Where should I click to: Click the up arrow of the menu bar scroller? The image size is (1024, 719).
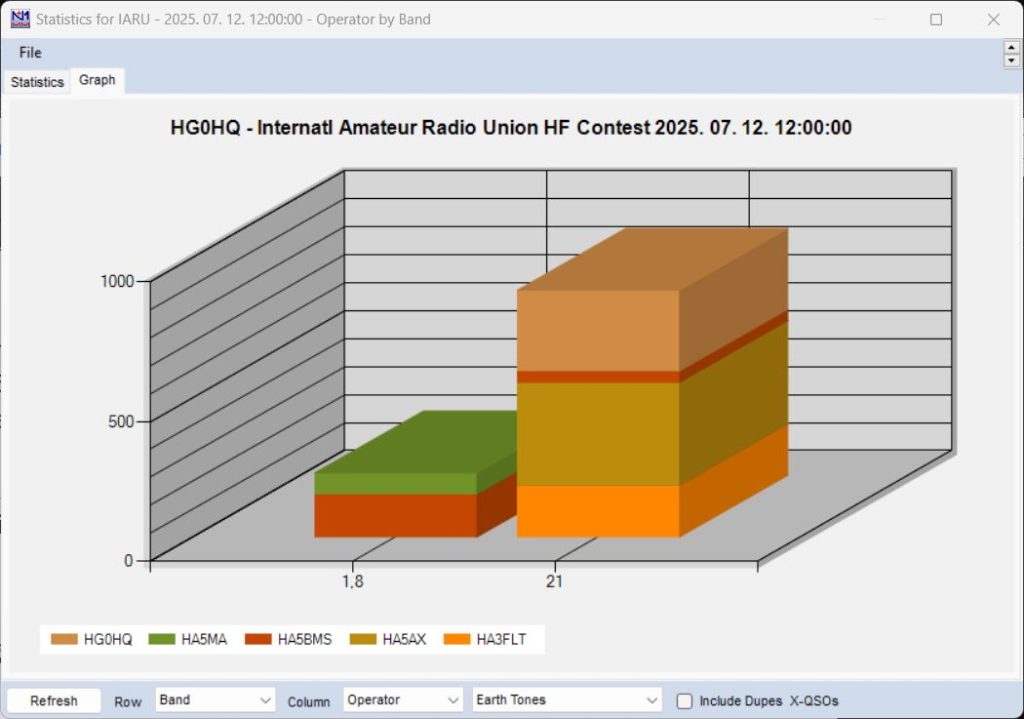click(1012, 48)
